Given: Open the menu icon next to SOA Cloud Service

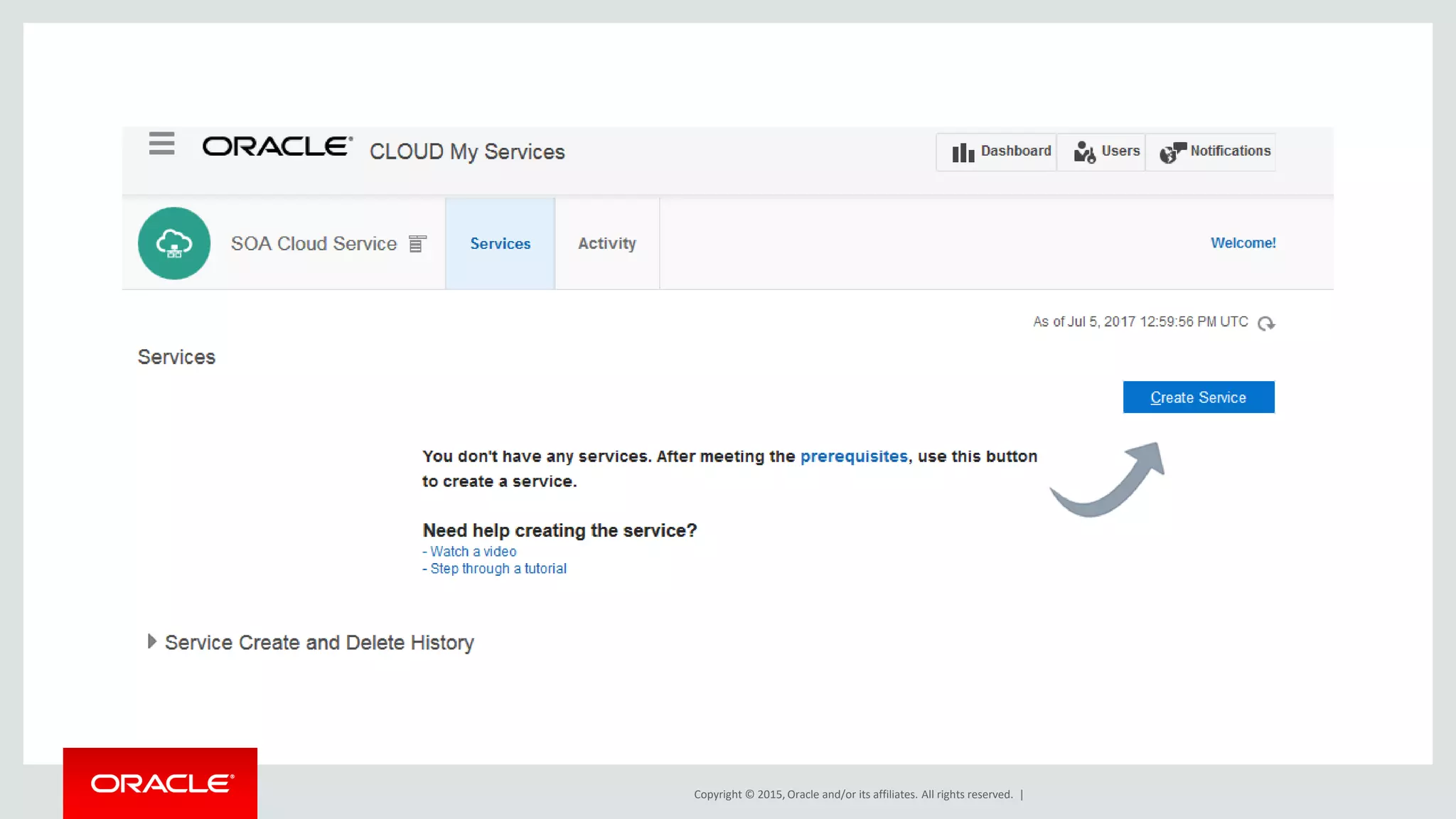Looking at the screenshot, I should [x=418, y=244].
